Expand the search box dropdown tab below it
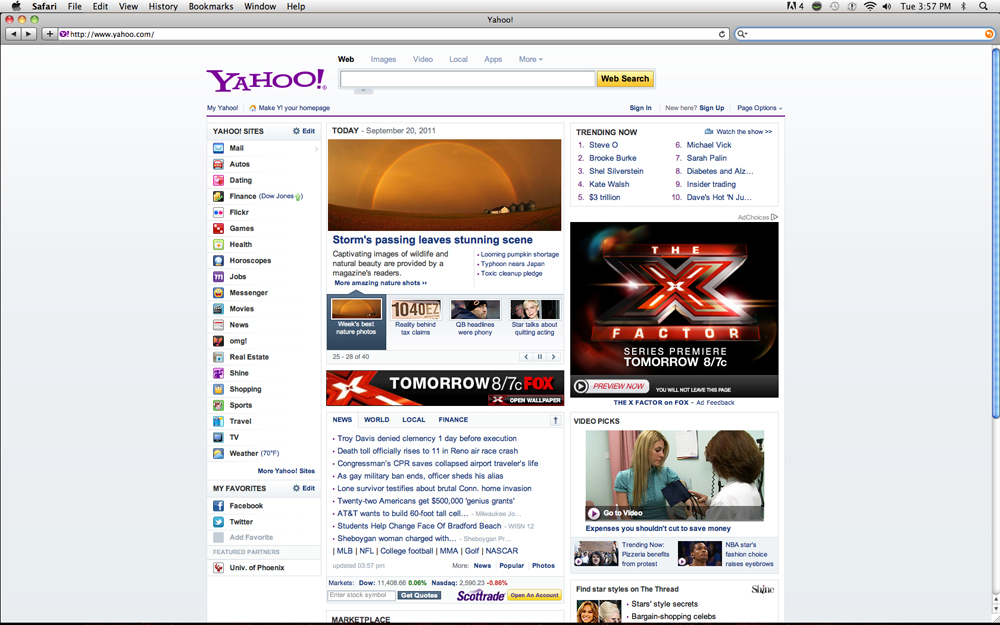Screen dimensions: 1000x625 tap(363, 91)
